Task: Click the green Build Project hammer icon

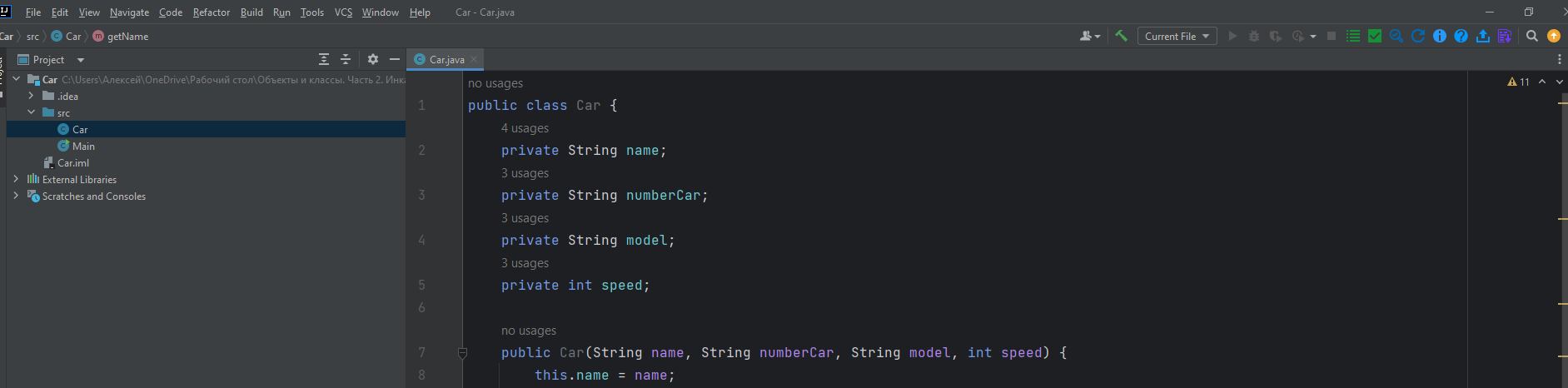Action: pos(1121,36)
